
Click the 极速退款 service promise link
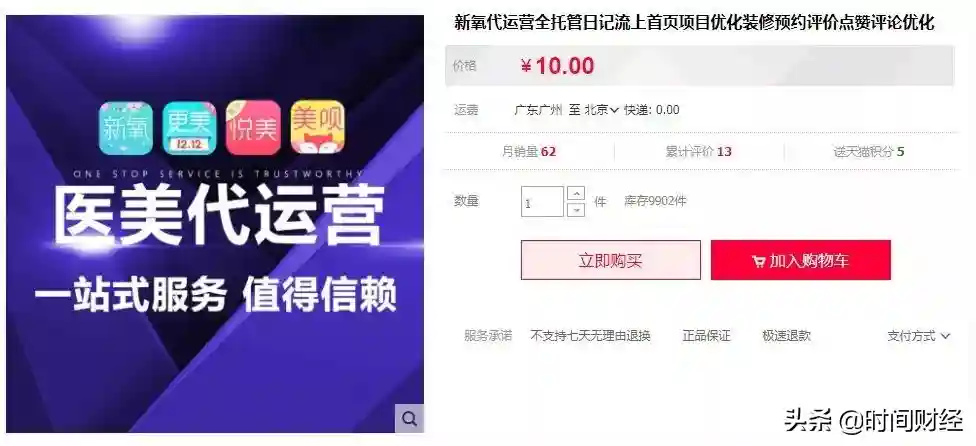[787, 336]
